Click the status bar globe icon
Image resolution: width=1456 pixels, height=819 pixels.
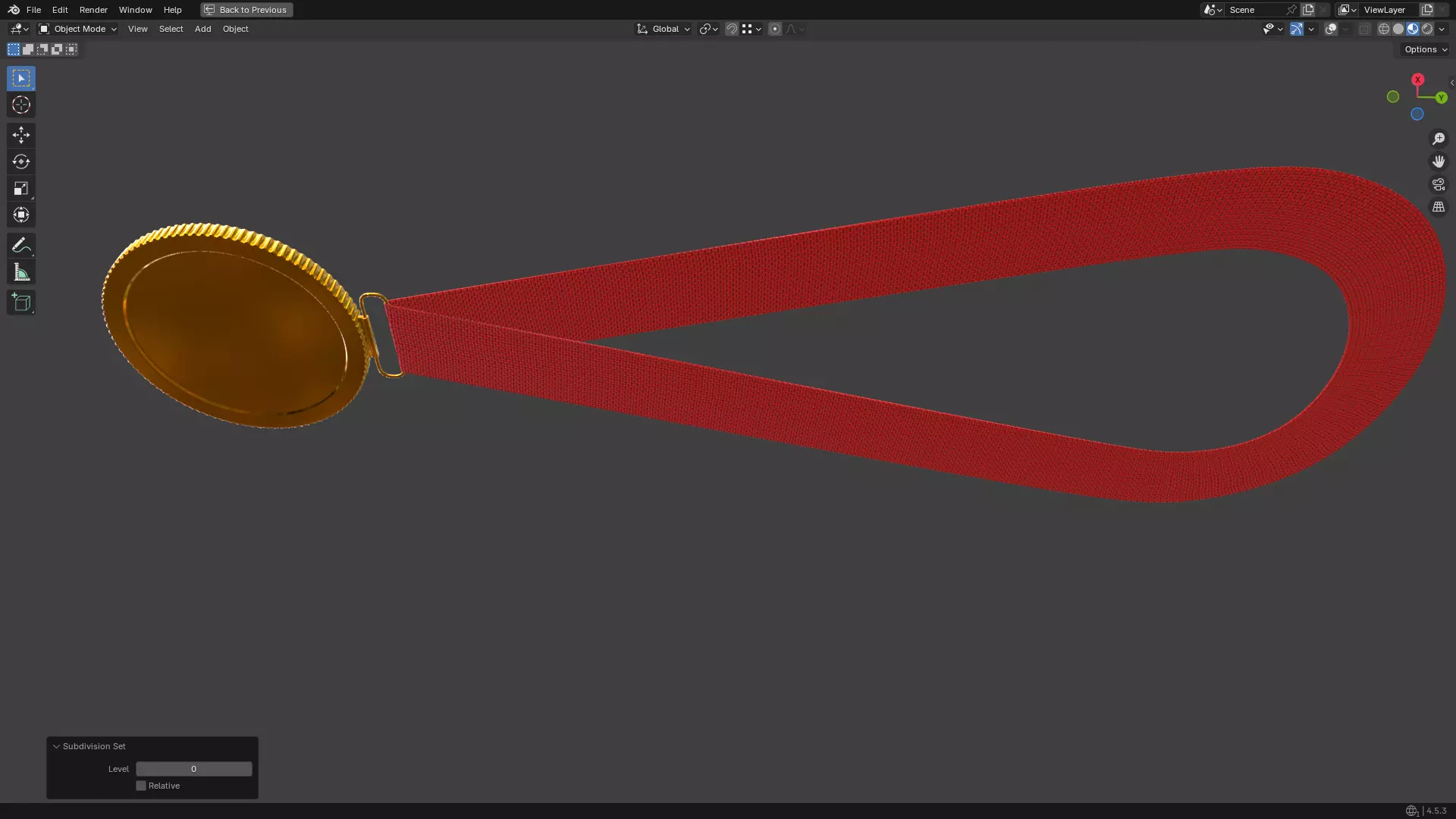(1411, 811)
